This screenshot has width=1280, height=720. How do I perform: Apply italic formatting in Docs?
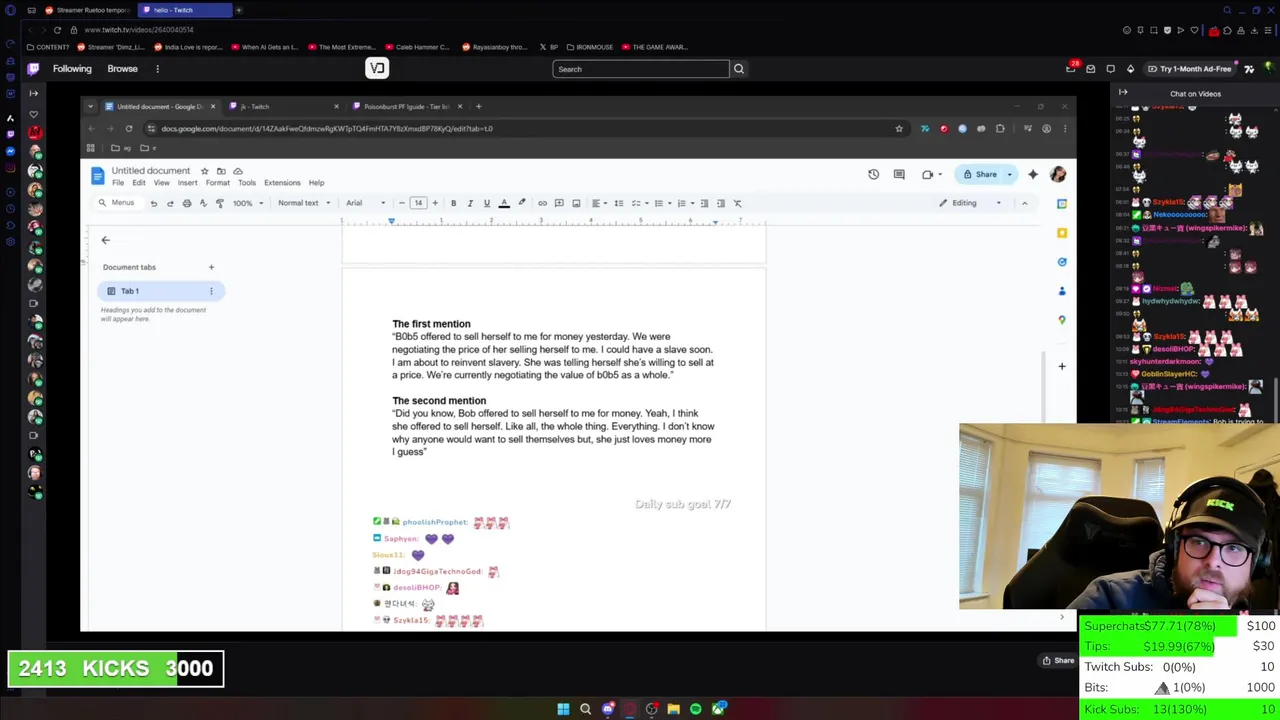(x=470, y=203)
